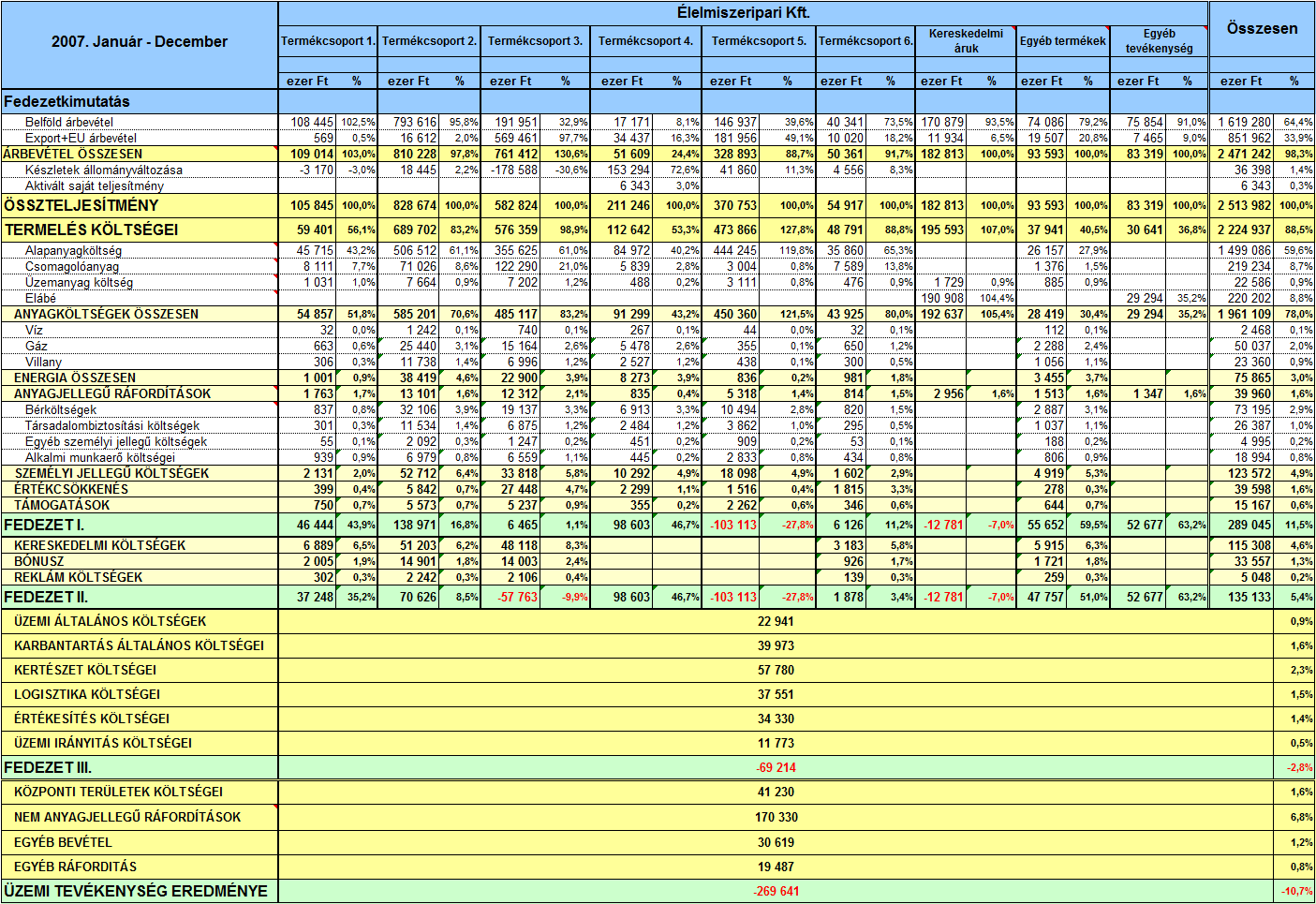Click the '2007. Január - December' header cell
The width and height of the screenshot is (1316, 904).
[x=140, y=42]
